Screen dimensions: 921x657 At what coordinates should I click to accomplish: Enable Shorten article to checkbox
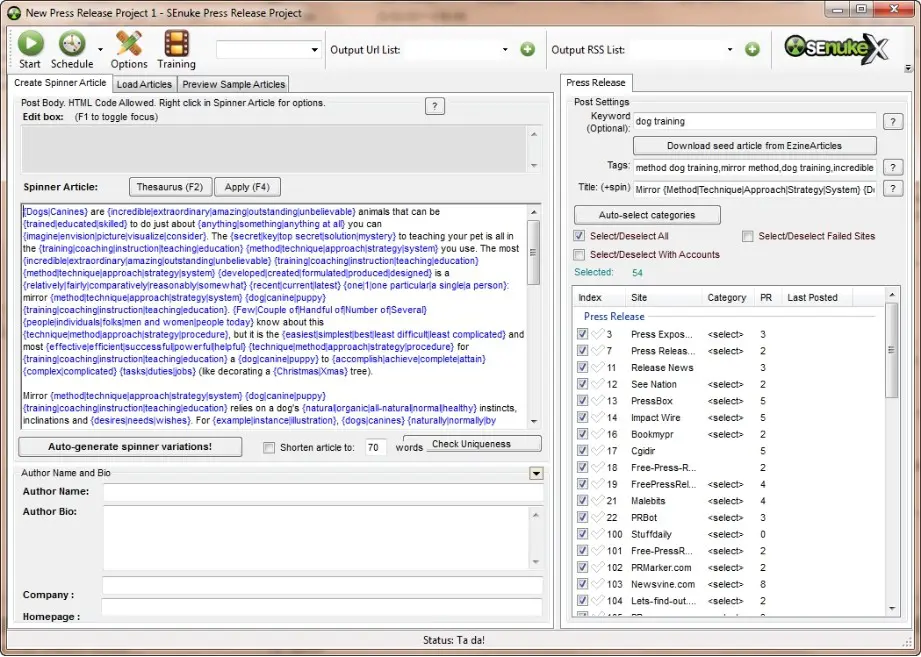coord(269,447)
